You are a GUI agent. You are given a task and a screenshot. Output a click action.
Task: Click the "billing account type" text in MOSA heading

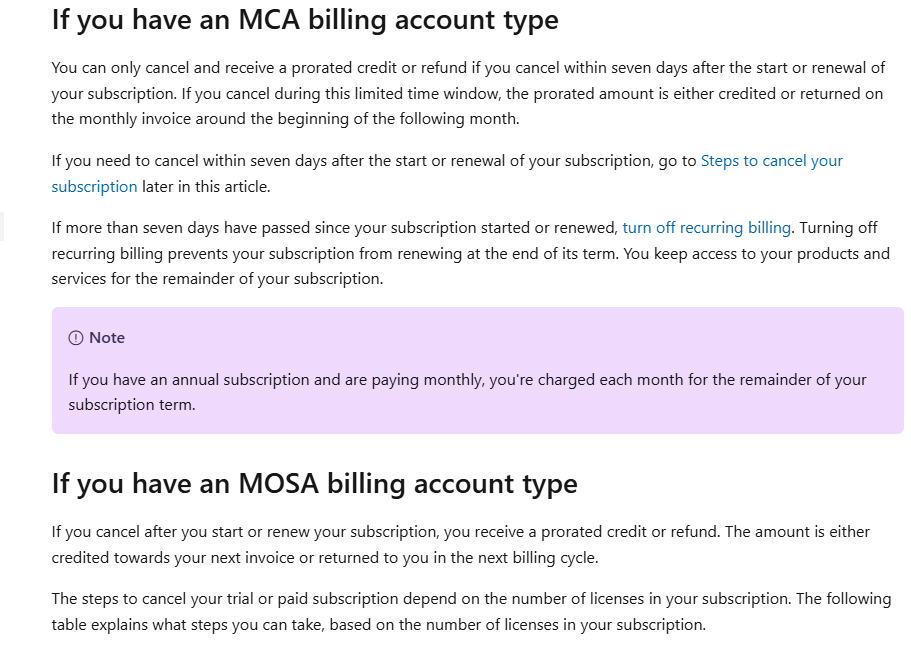click(452, 484)
